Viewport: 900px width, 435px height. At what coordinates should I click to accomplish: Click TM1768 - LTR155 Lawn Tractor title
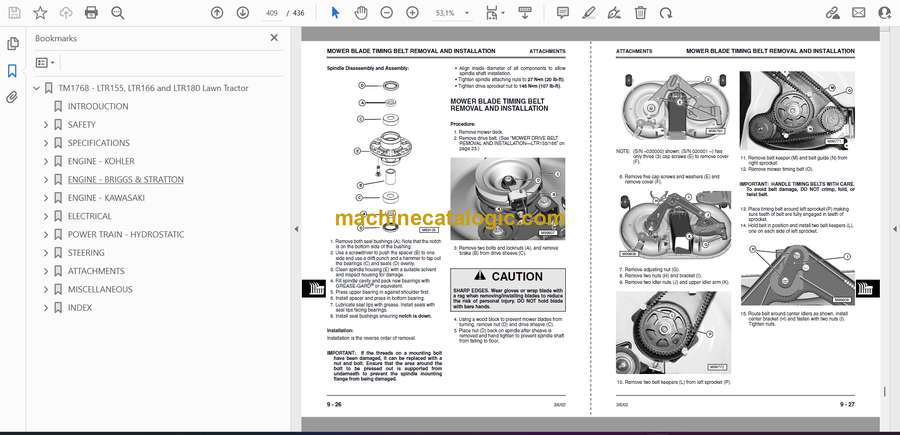[153, 88]
